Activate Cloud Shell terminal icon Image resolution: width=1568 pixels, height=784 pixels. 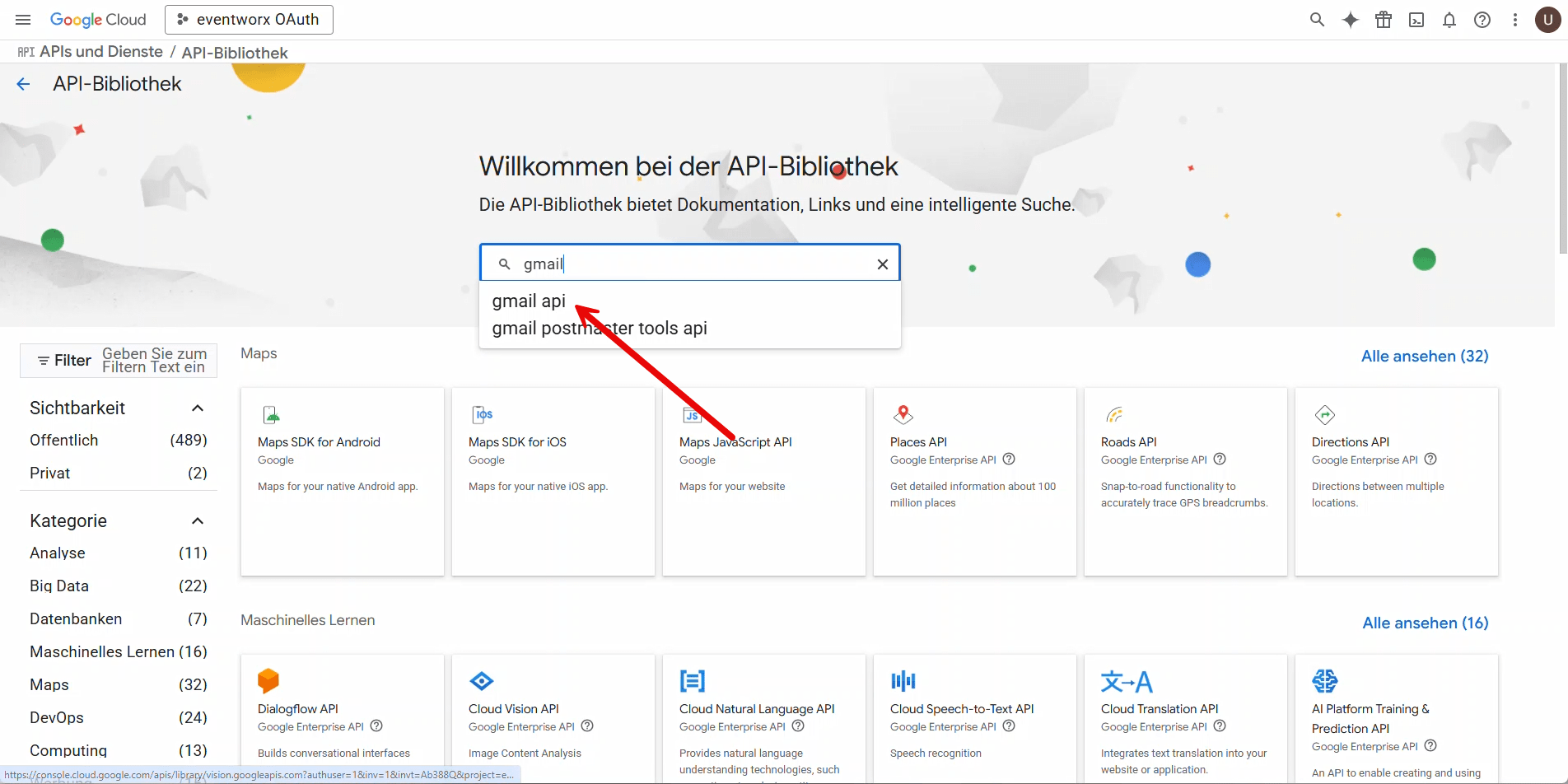point(1416,20)
